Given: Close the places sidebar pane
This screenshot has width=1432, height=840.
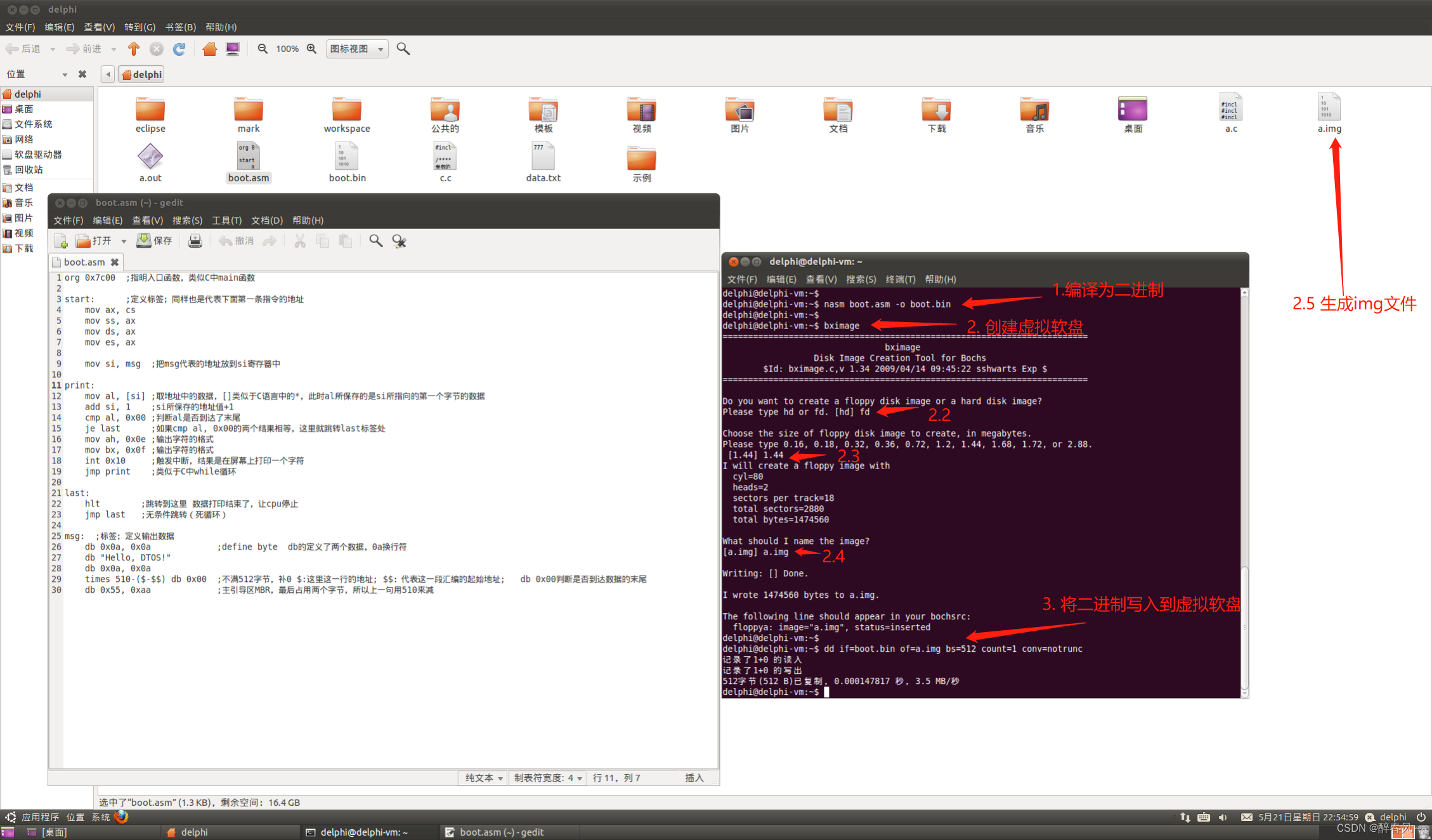Looking at the screenshot, I should [x=82, y=74].
